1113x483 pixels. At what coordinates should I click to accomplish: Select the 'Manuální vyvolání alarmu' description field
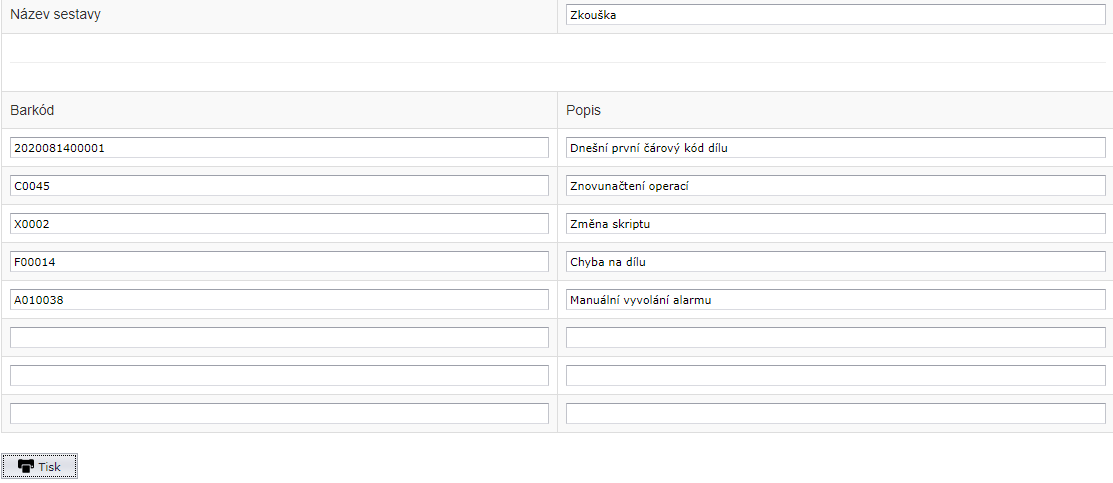coord(835,300)
